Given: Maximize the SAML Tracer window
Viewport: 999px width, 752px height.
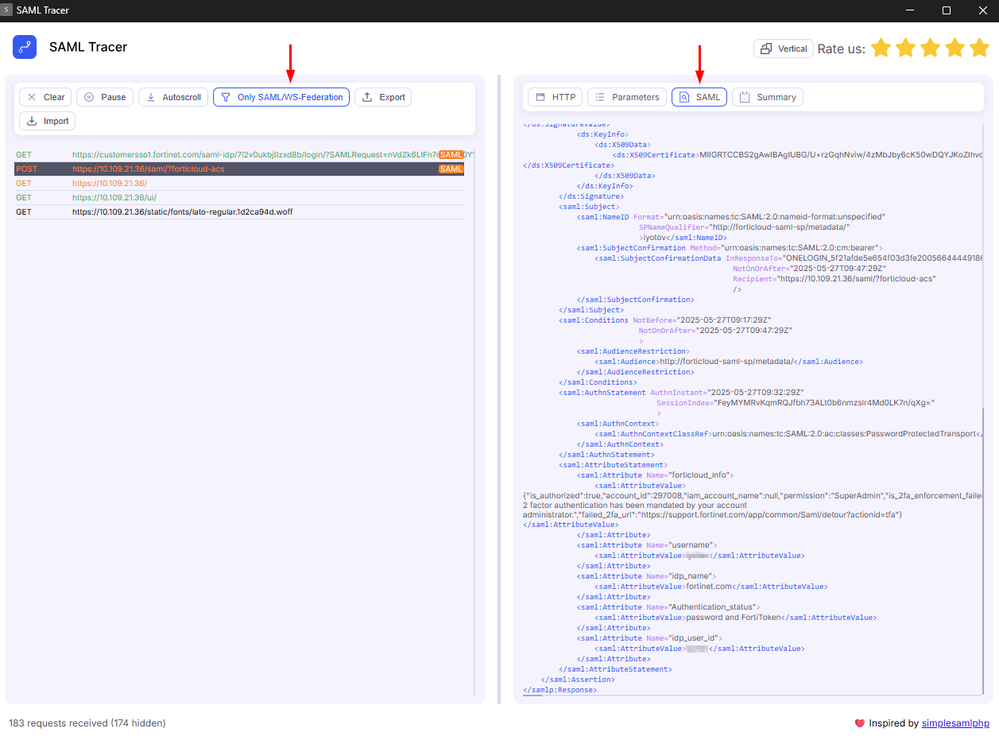Looking at the screenshot, I should (946, 10).
